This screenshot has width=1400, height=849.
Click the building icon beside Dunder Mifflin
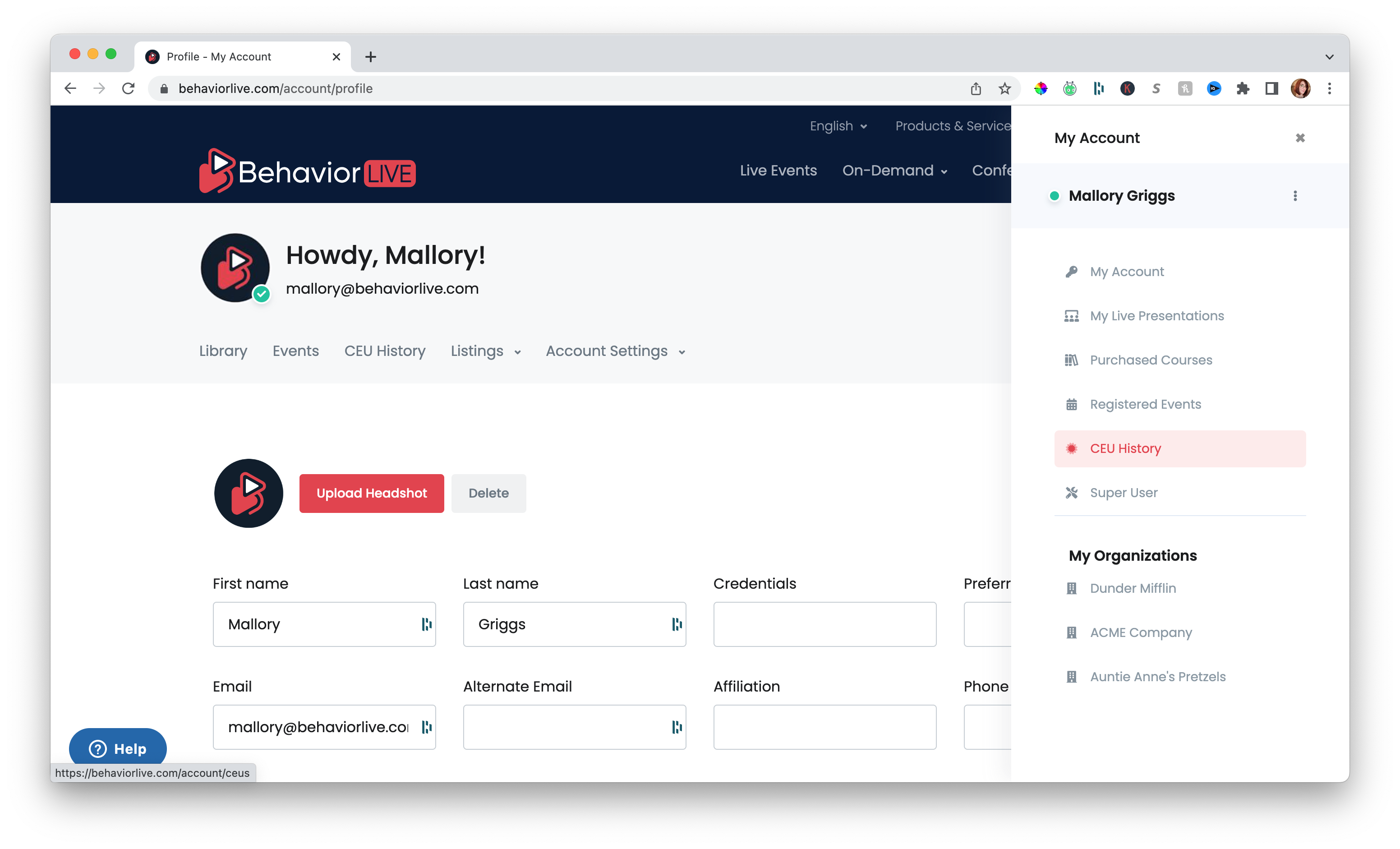point(1071,589)
